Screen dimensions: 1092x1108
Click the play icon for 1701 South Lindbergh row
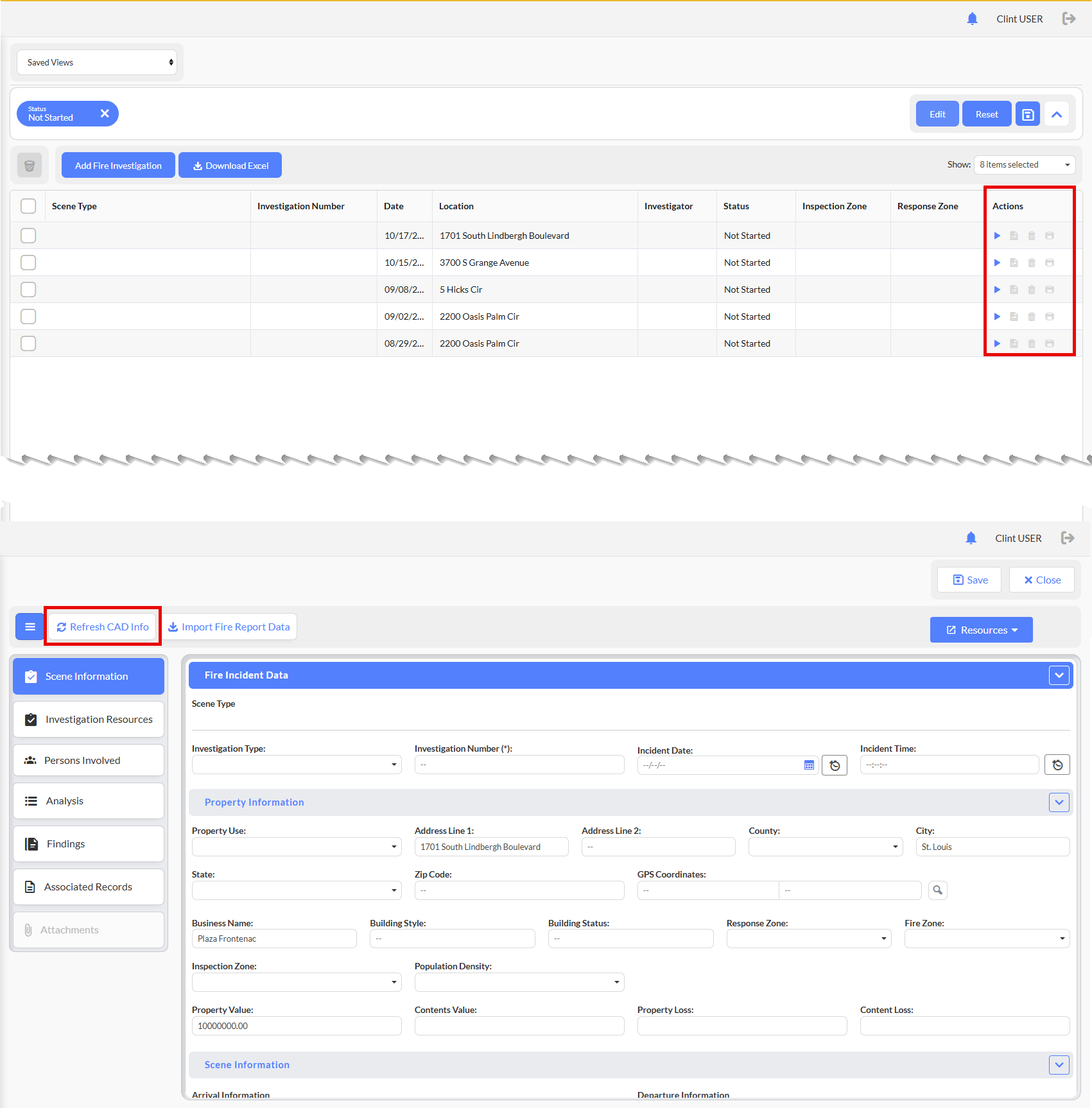pos(997,236)
